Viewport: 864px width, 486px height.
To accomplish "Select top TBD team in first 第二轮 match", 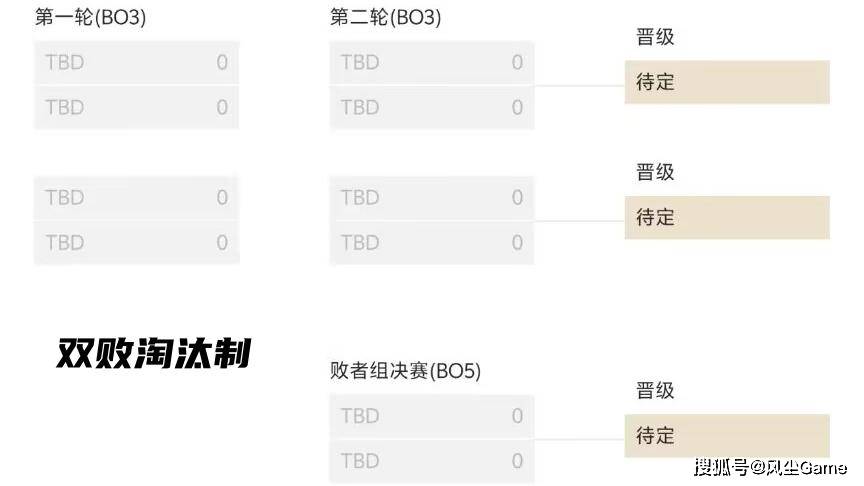I will point(431,63).
